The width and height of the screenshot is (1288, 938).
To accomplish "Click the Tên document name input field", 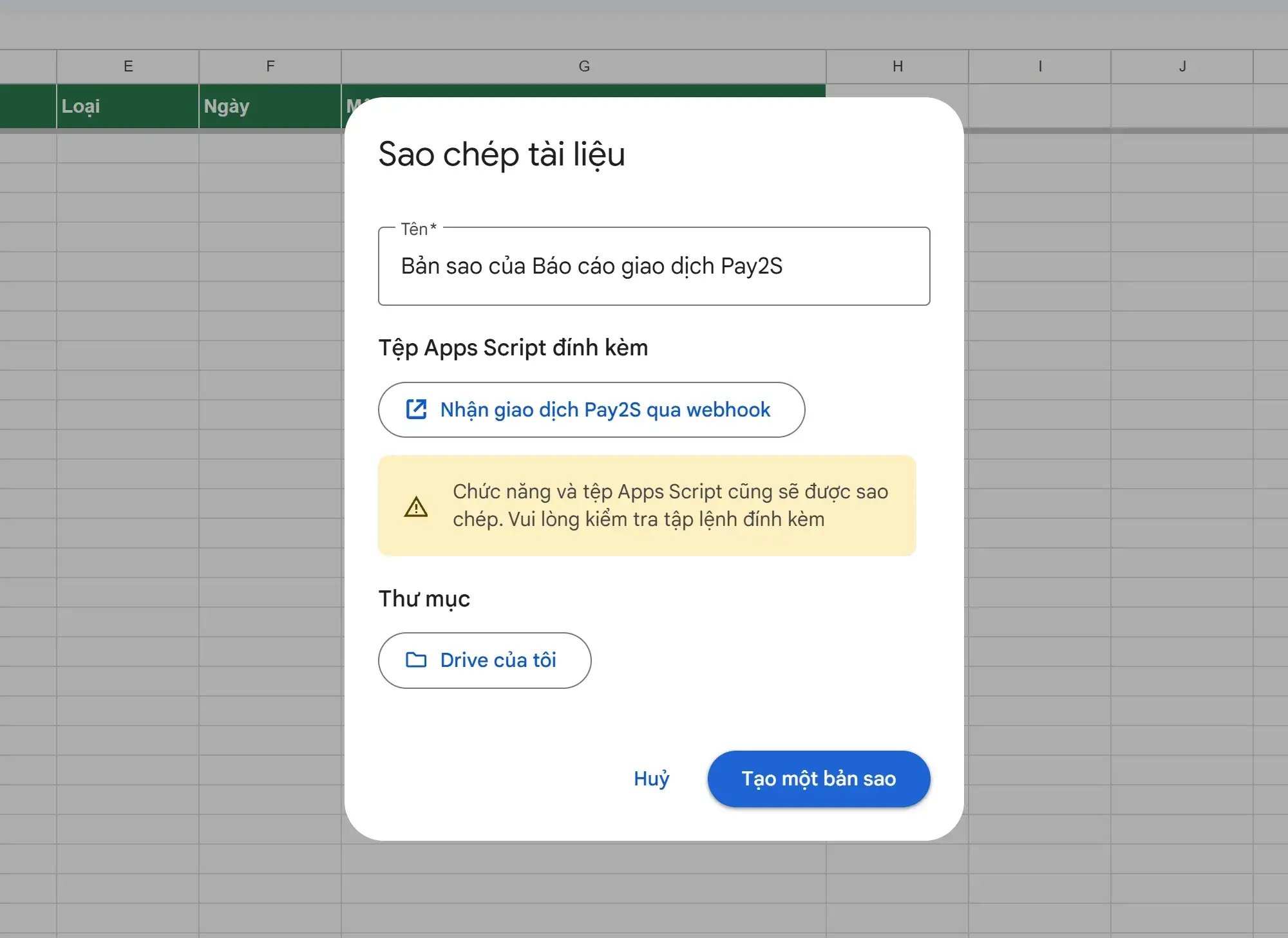I will coord(654,266).
